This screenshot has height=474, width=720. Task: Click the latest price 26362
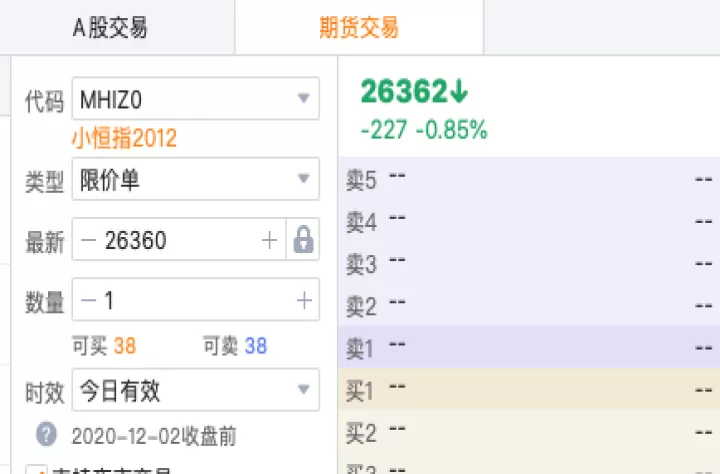tap(414, 91)
